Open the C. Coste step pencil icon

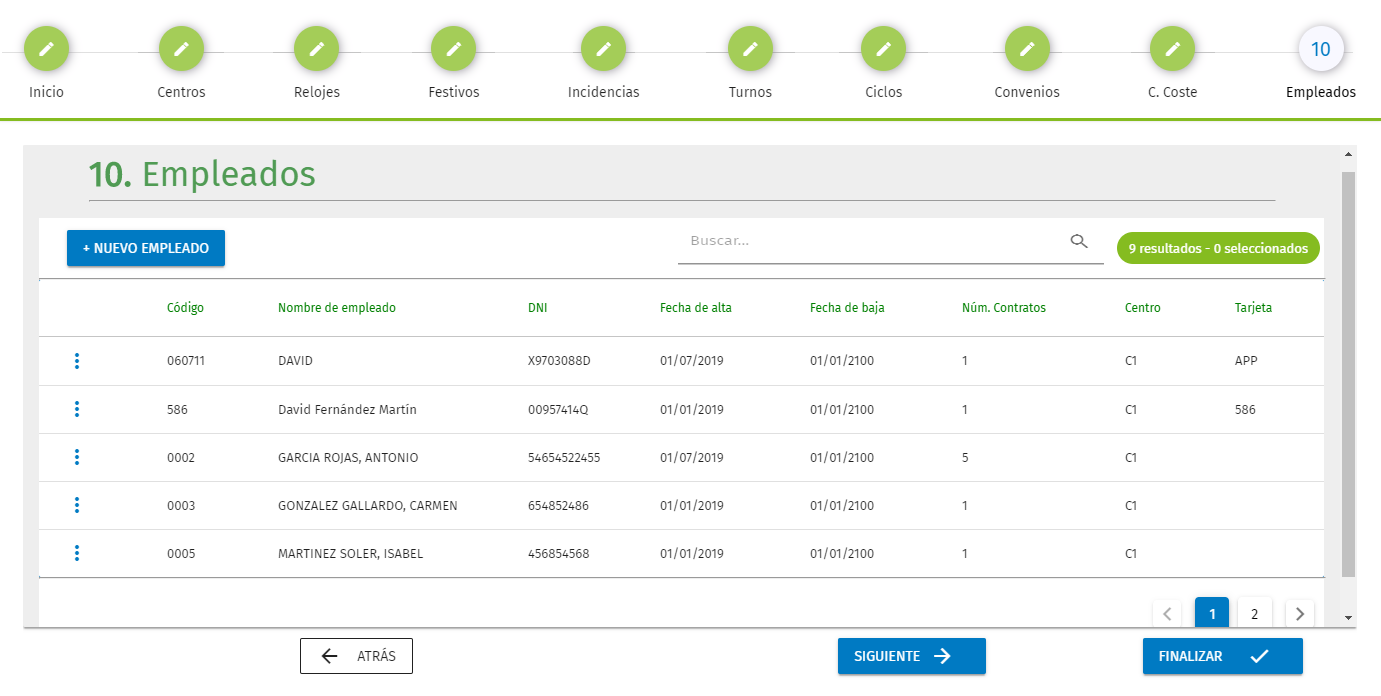click(x=1173, y=48)
